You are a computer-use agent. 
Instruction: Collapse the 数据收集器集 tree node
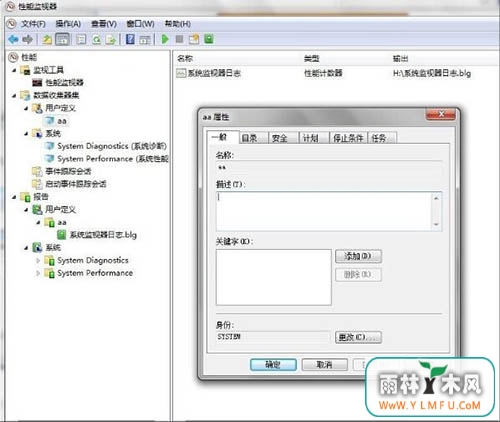[x=14, y=96]
